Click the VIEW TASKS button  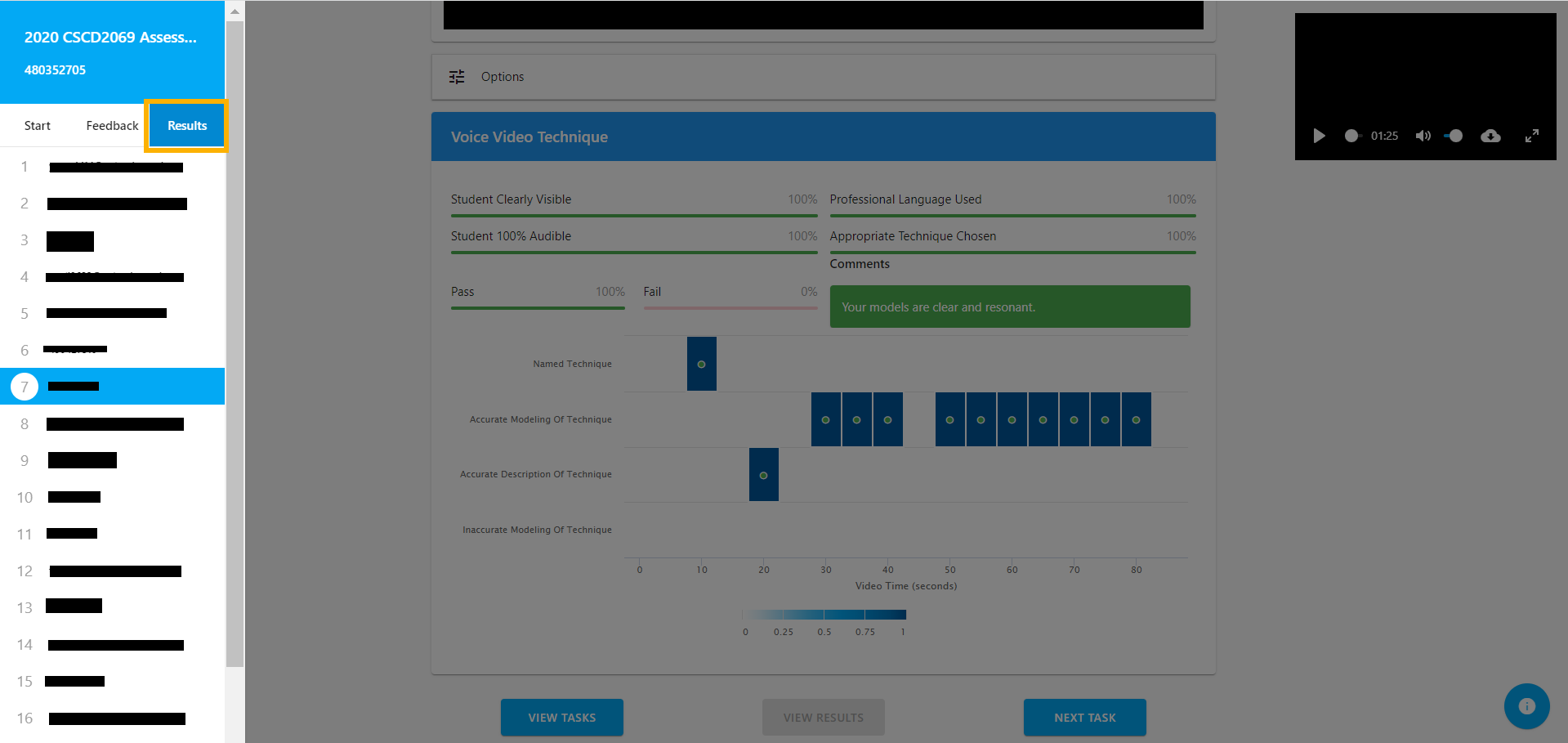(x=562, y=718)
